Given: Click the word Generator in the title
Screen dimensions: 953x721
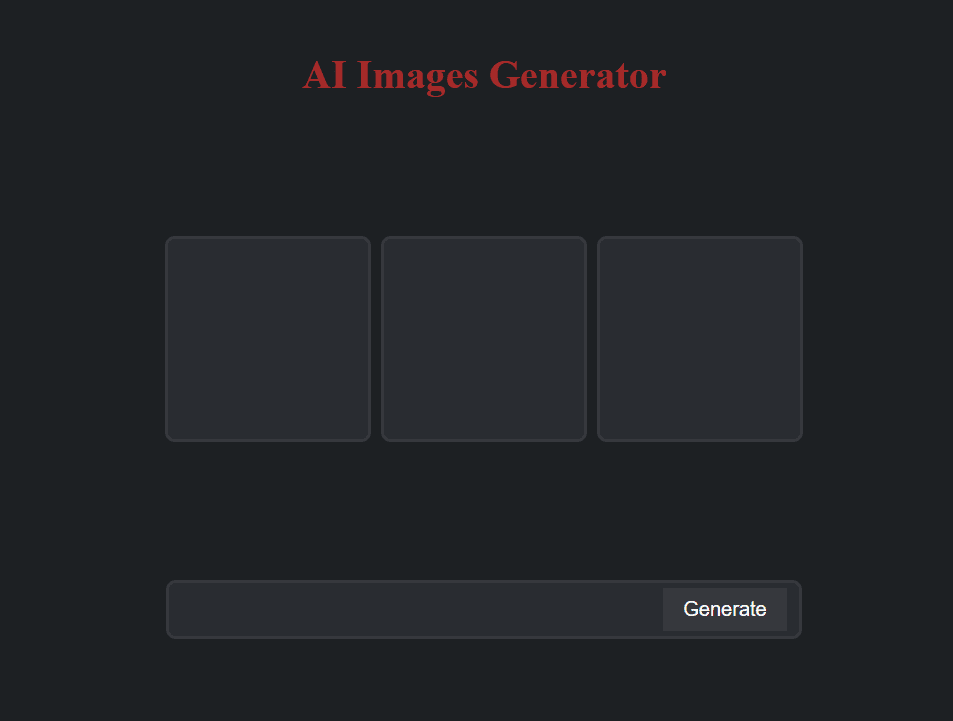Looking at the screenshot, I should 577,75.
